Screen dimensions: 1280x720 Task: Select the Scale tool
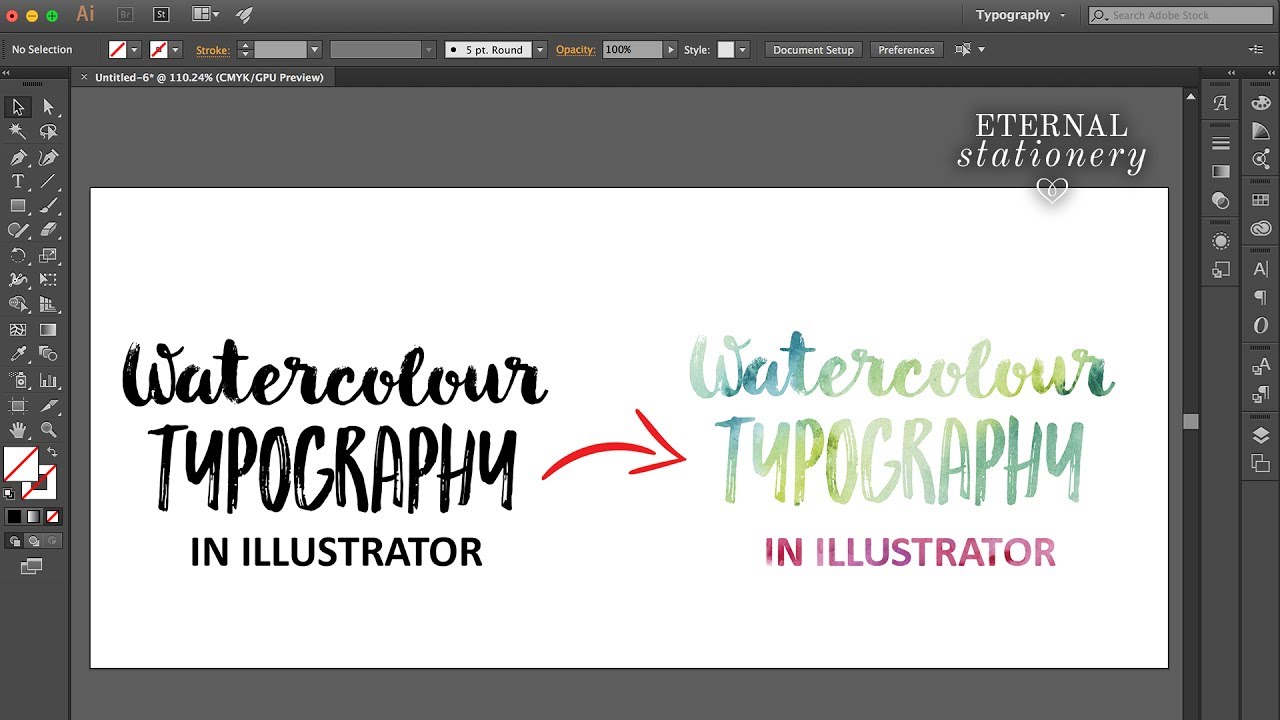(48, 255)
